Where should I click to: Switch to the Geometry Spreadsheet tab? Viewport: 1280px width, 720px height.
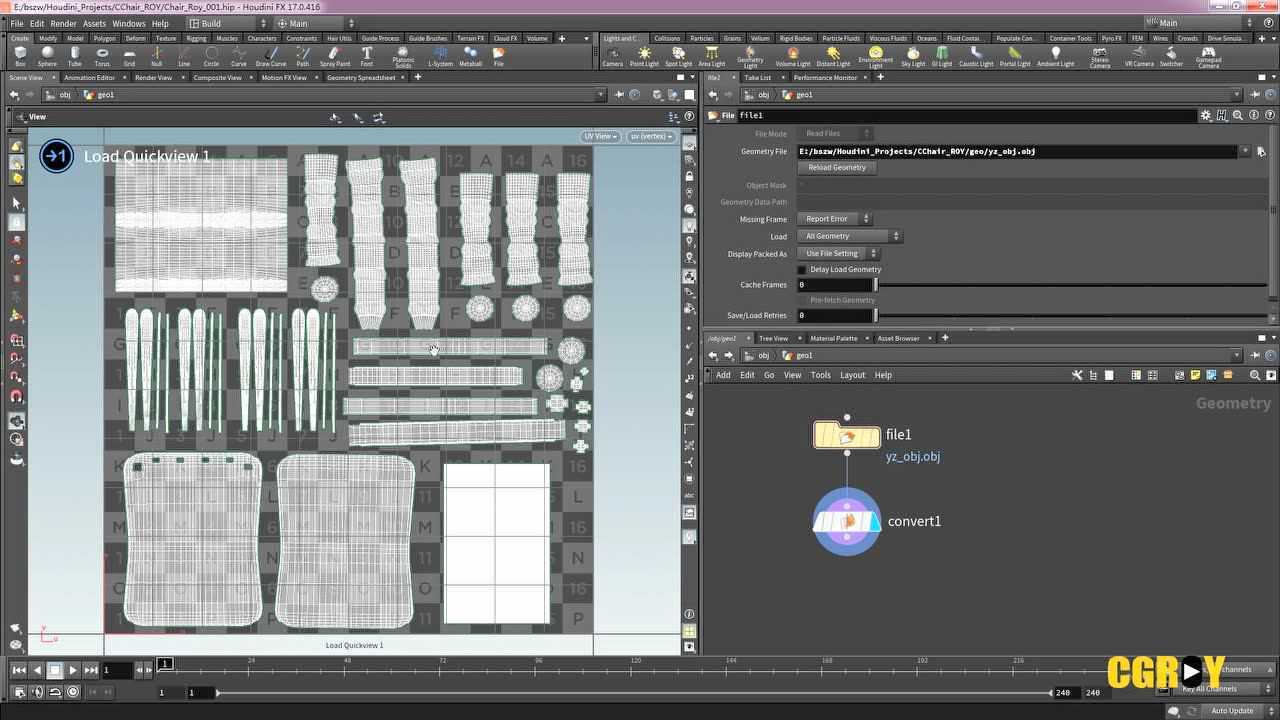(360, 78)
